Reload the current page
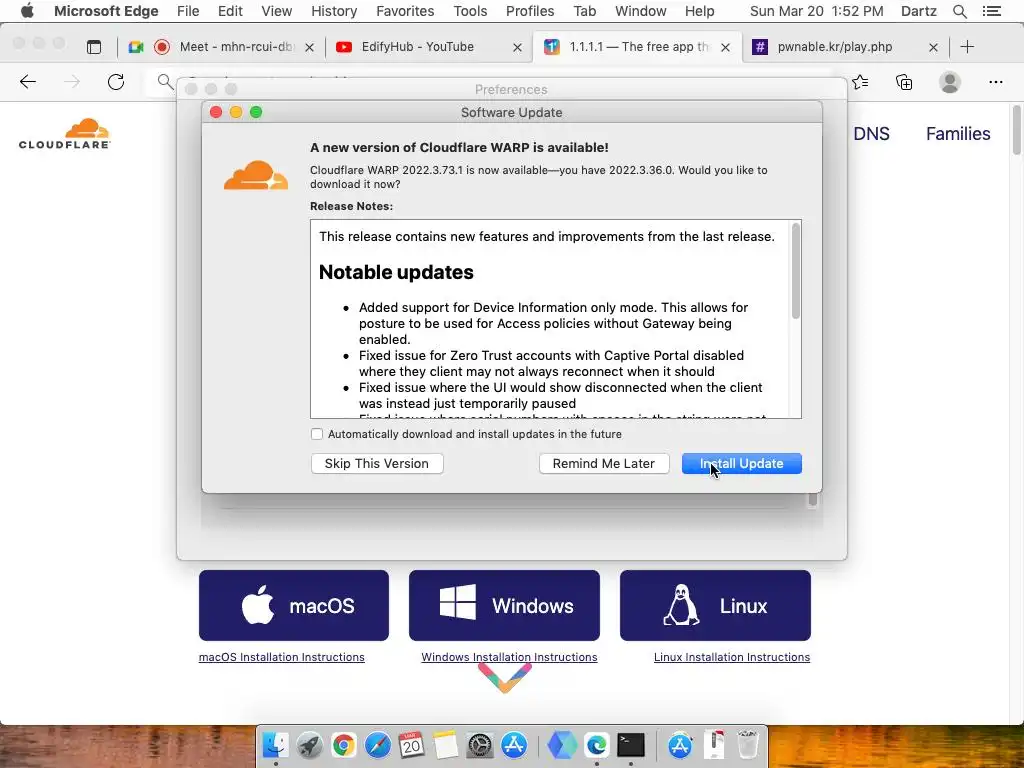 pos(116,82)
